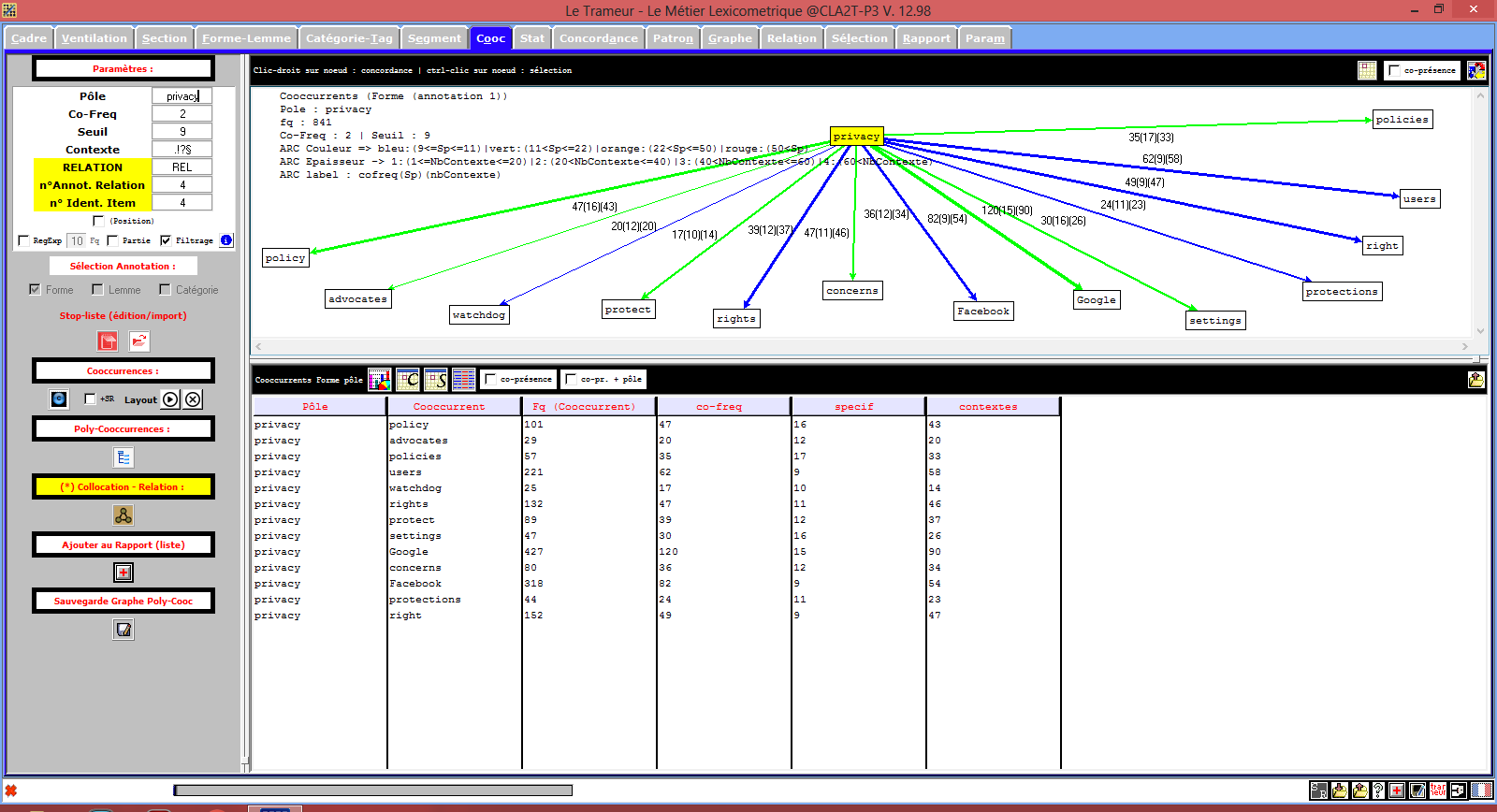This screenshot has height=812, width=1497.
Task: Toggle the Partie checkbox
Action: [x=112, y=240]
